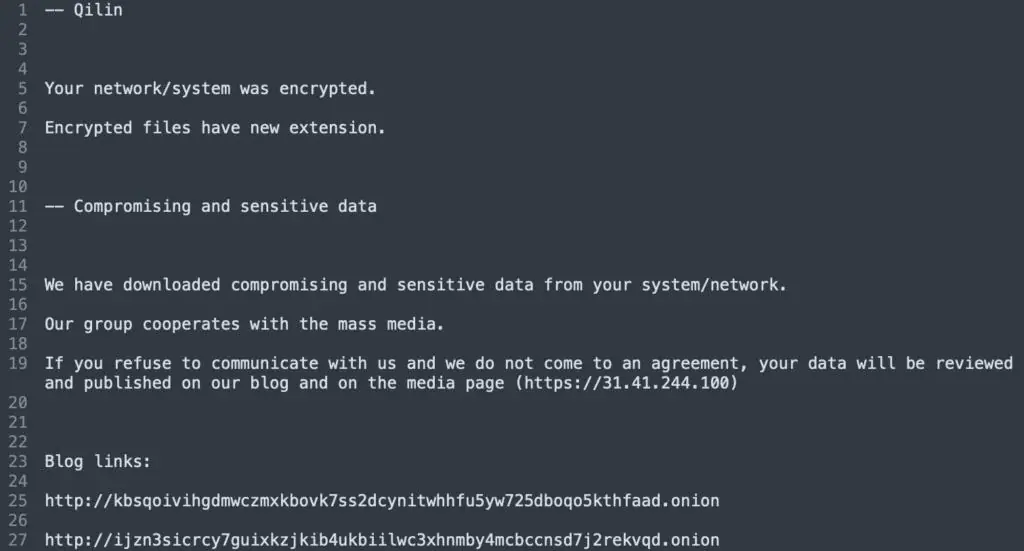Open the second onion blog link starting ijzn3sicrcy

tap(381, 540)
